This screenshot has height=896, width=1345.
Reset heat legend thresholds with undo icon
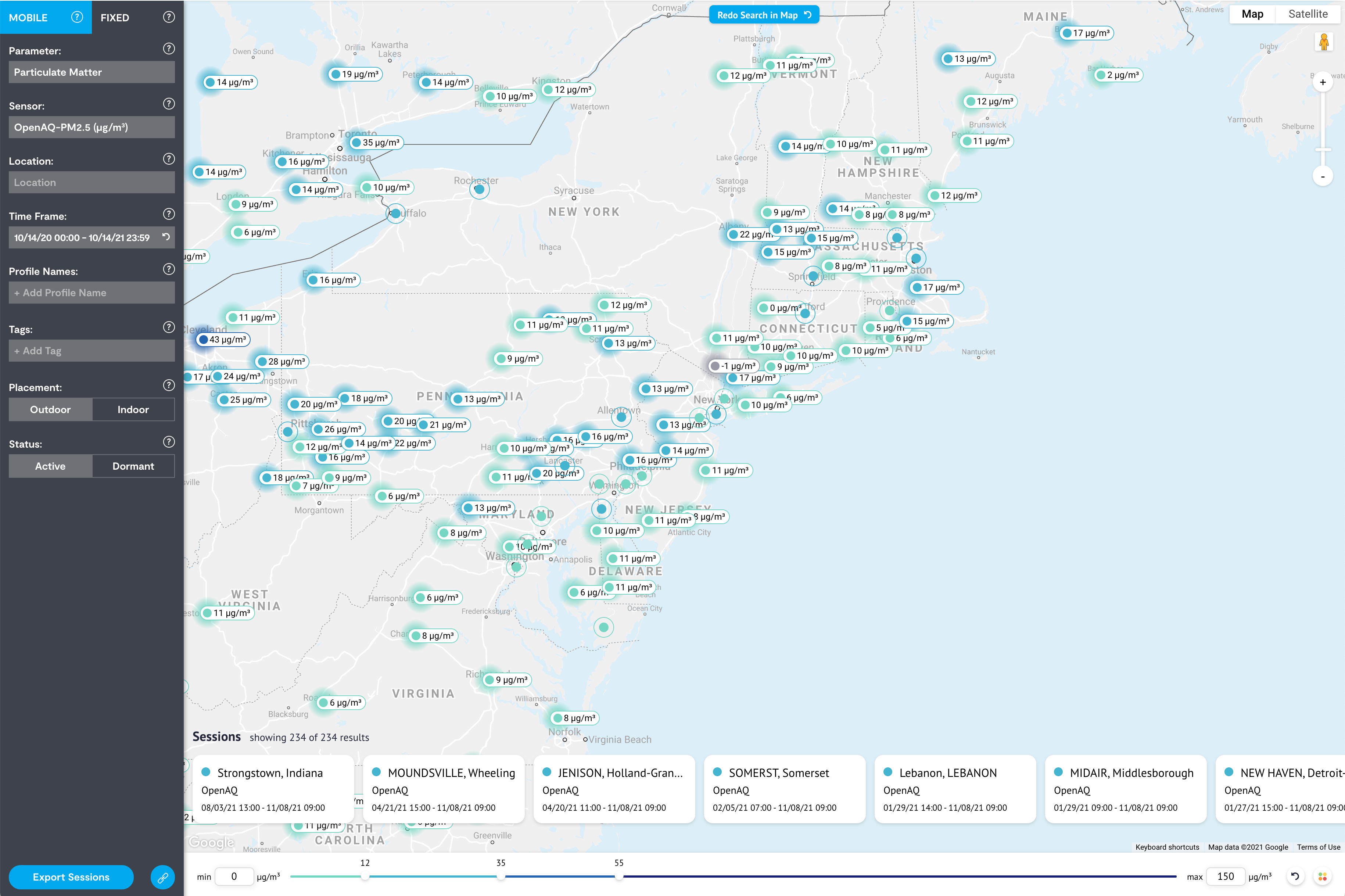click(x=1295, y=876)
